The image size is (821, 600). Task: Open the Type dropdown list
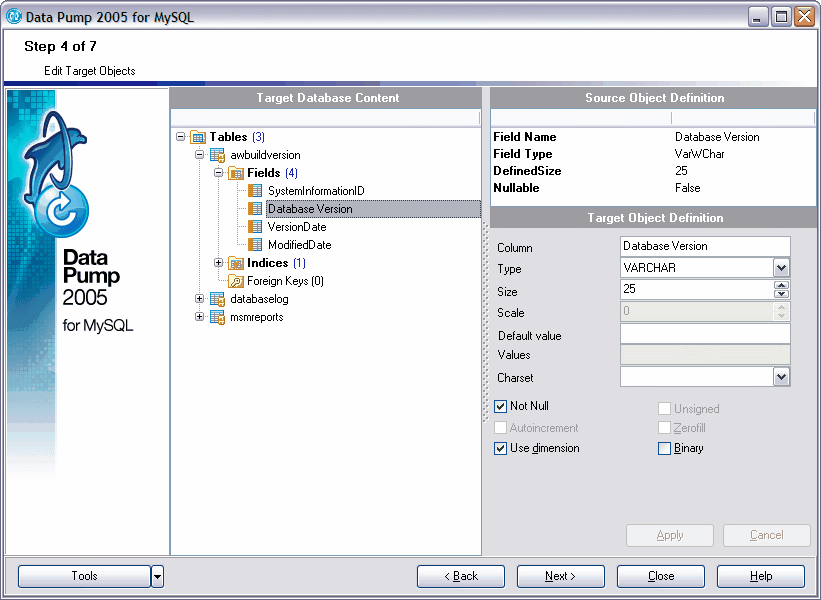[781, 268]
